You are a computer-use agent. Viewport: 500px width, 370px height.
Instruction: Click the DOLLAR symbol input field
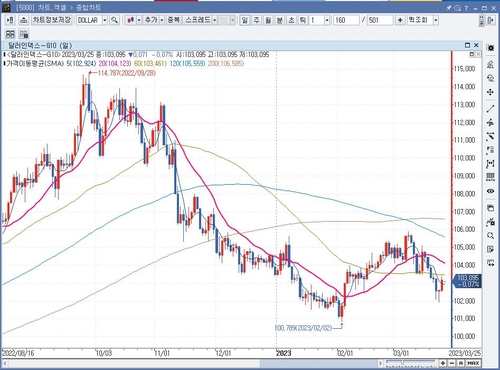tap(89, 20)
